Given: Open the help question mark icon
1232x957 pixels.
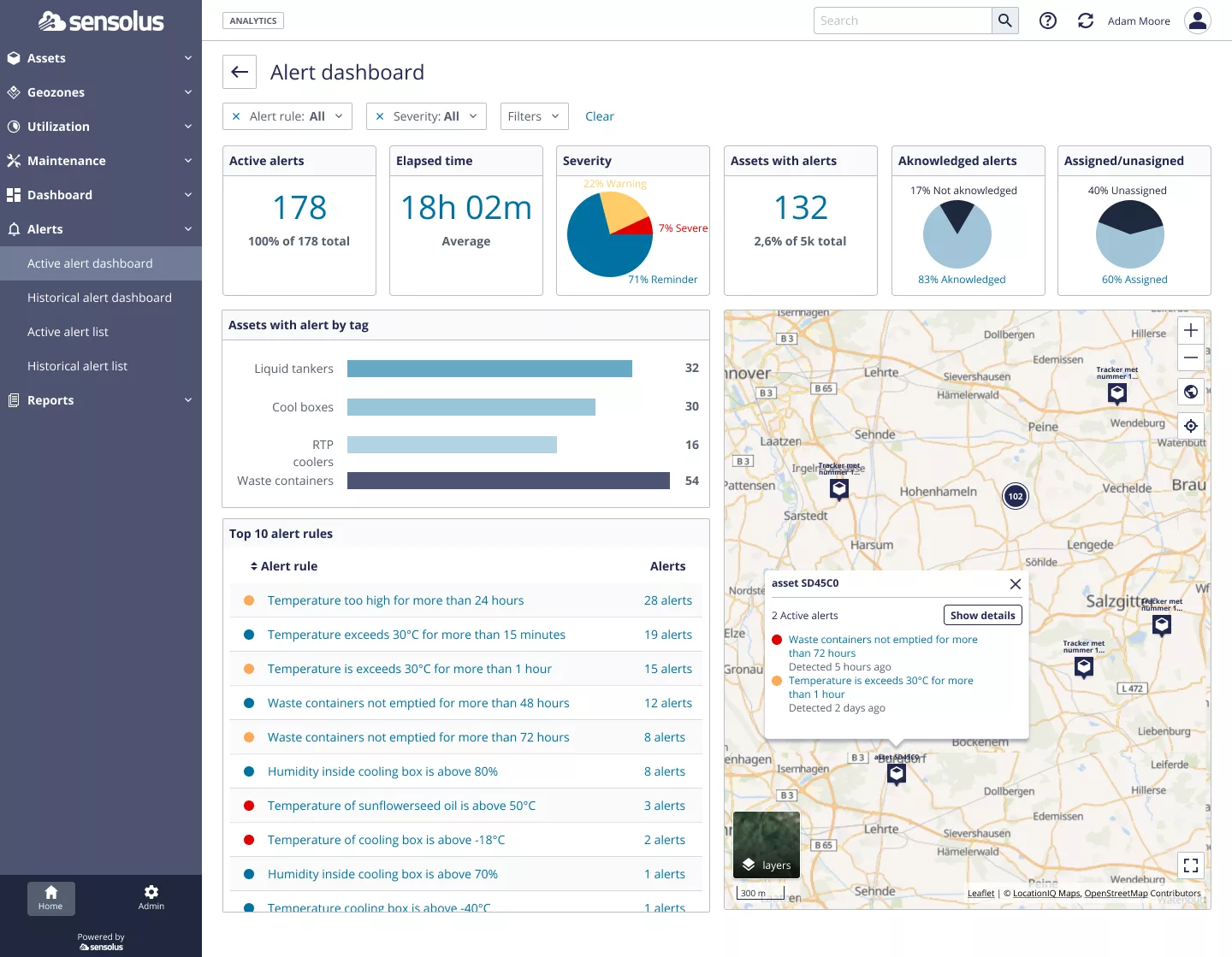Looking at the screenshot, I should [x=1047, y=21].
